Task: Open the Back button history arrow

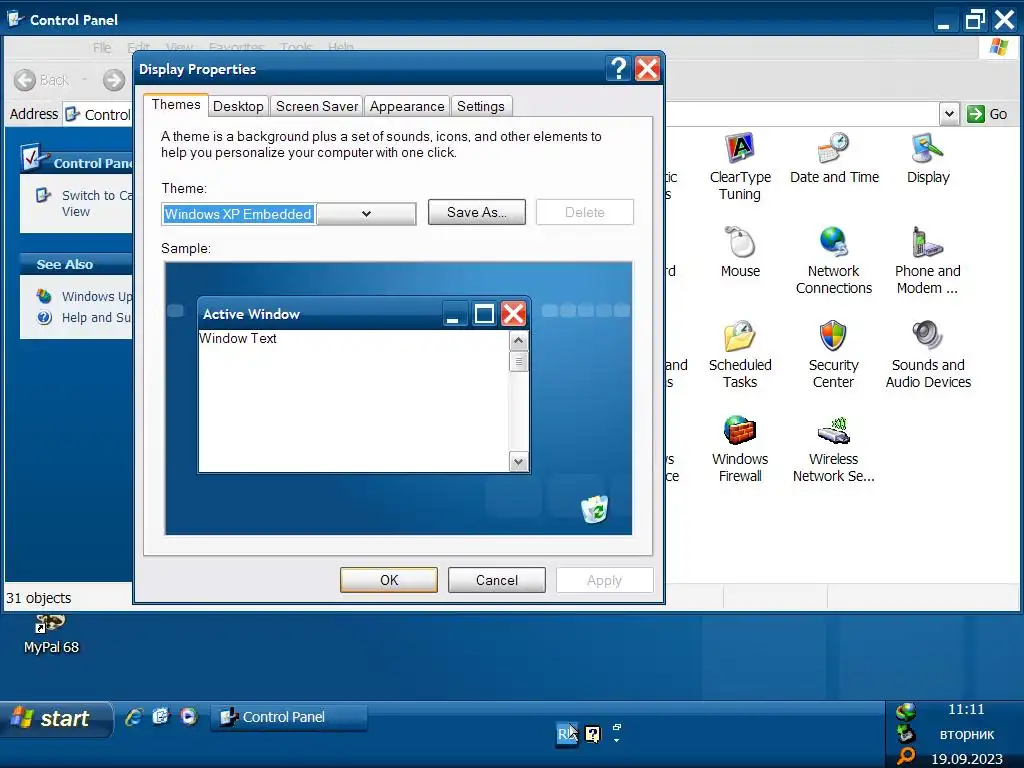Action: click(84, 80)
